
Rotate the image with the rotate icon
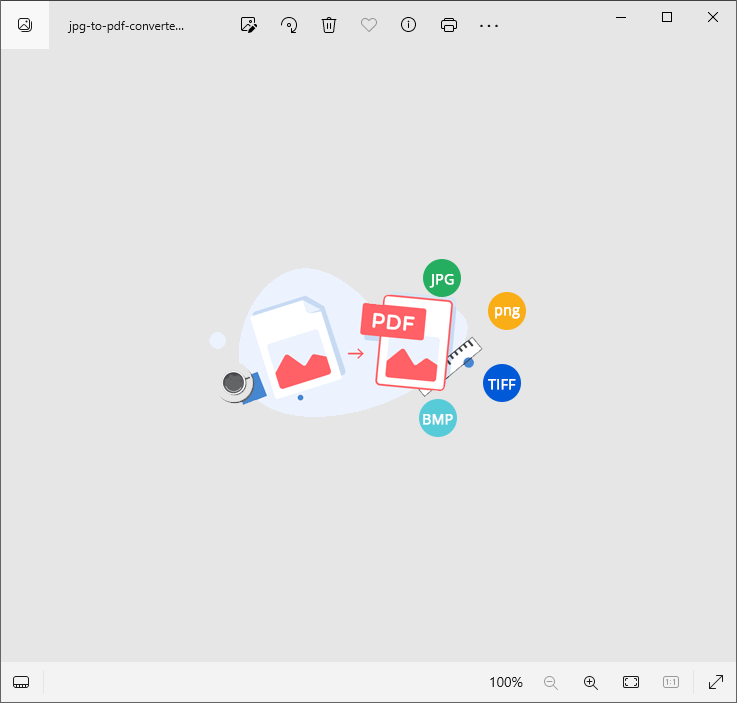pyautogui.click(x=289, y=25)
